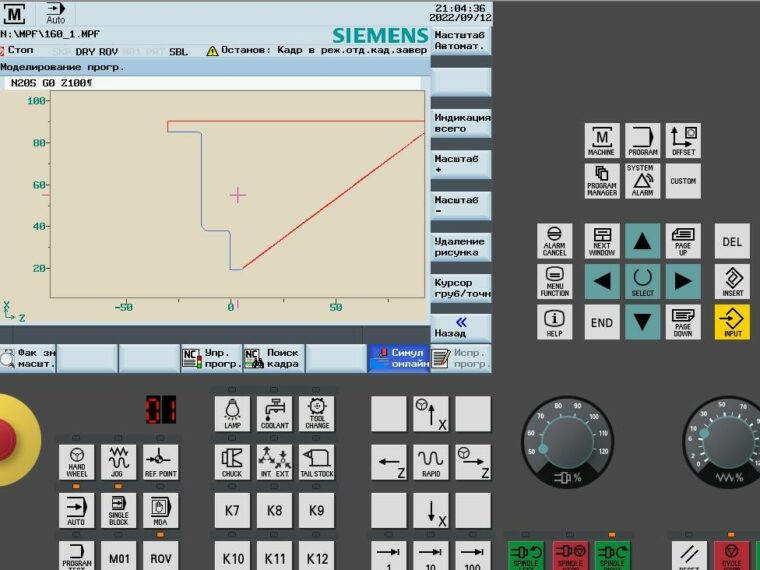This screenshot has width=760, height=570.
Task: Click the N205 G0 Z100 block line
Action: click(212, 83)
